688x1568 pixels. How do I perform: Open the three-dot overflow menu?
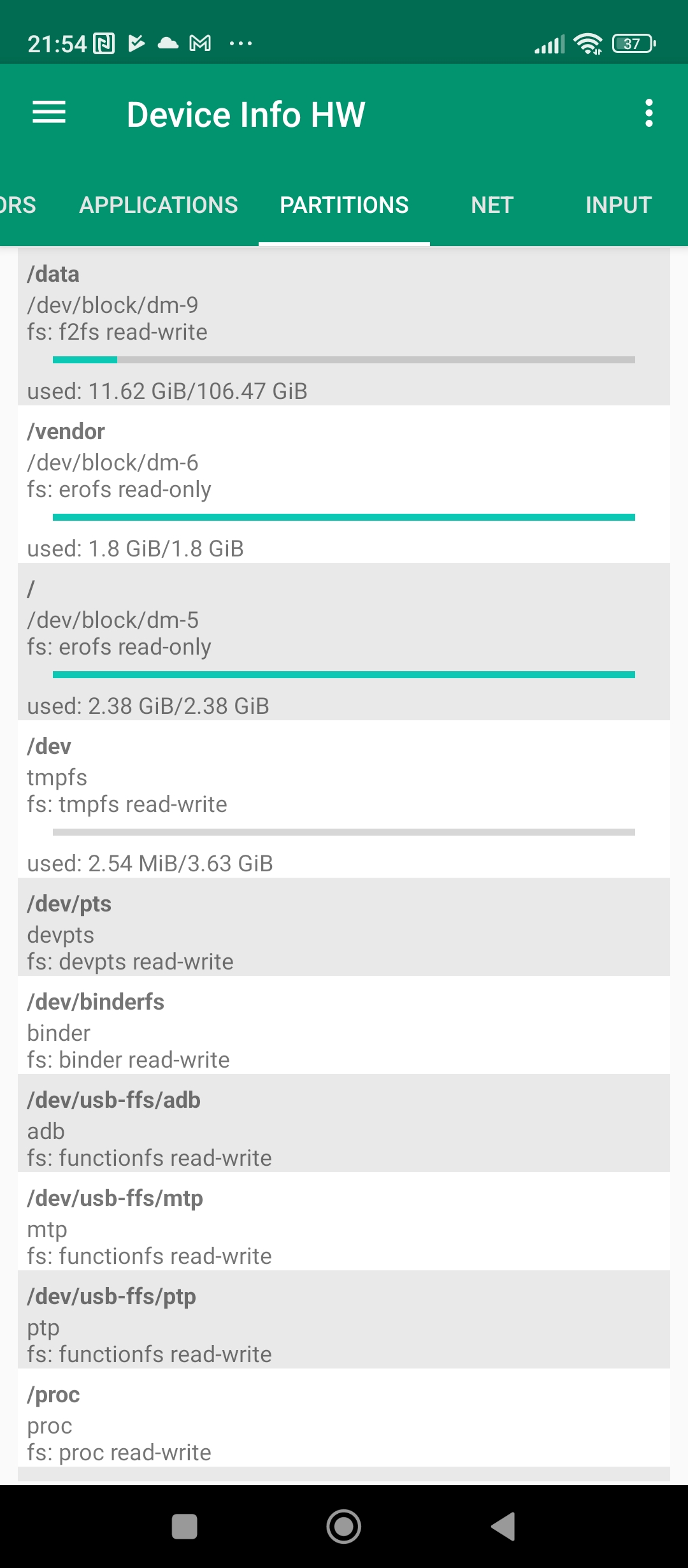click(x=649, y=113)
